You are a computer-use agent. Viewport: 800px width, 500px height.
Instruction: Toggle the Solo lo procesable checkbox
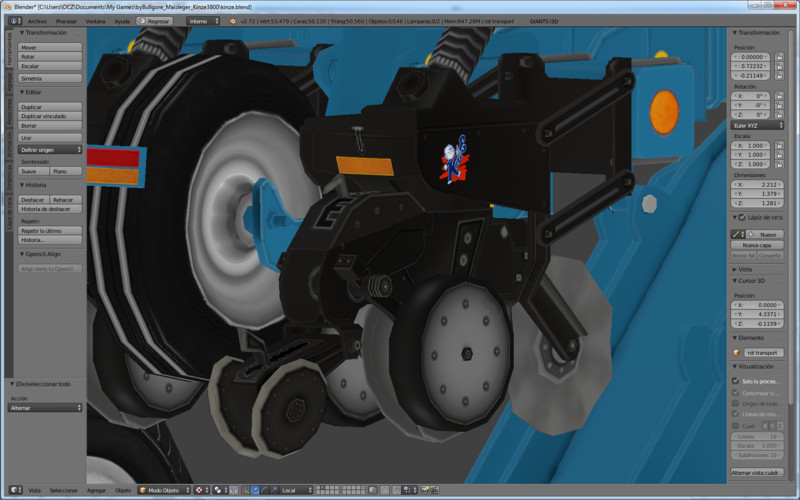coord(737,381)
